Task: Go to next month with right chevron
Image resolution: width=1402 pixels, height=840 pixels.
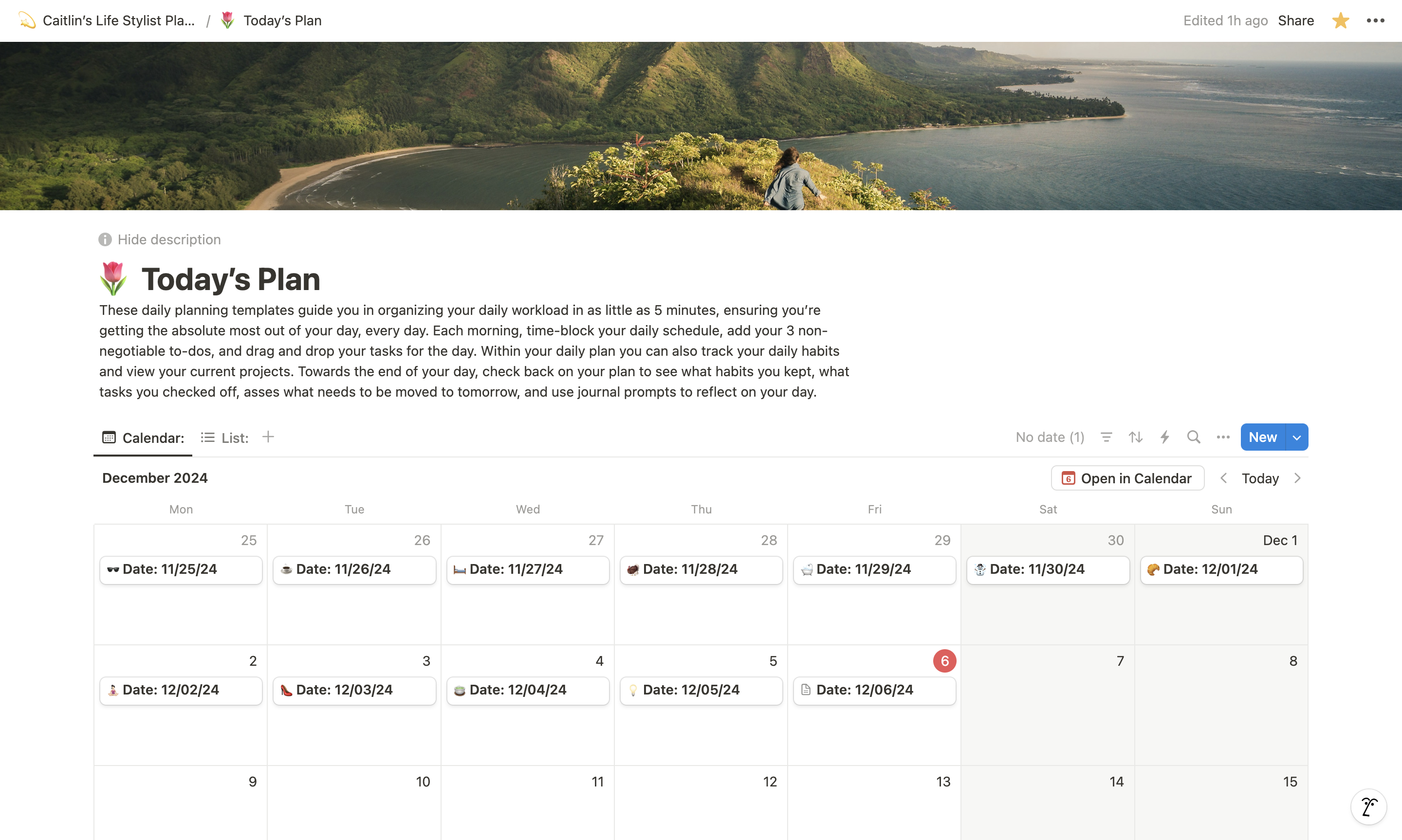Action: [x=1297, y=478]
